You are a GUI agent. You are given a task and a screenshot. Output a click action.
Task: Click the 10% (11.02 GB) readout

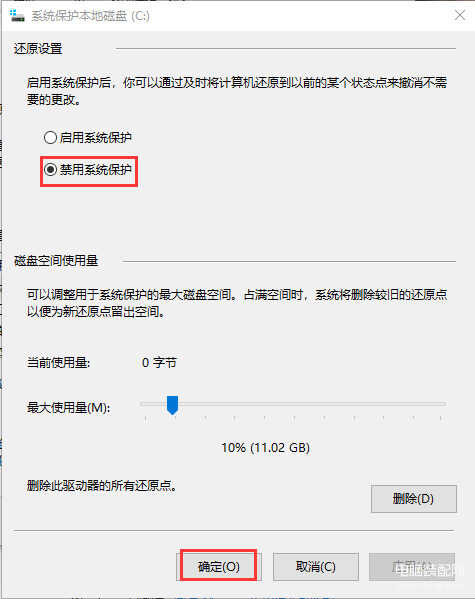[x=266, y=447]
